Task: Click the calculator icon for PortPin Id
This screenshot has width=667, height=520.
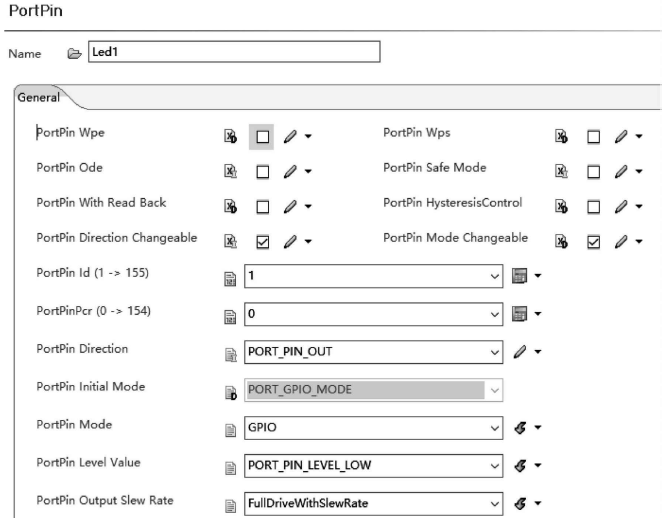Action: 519,276
